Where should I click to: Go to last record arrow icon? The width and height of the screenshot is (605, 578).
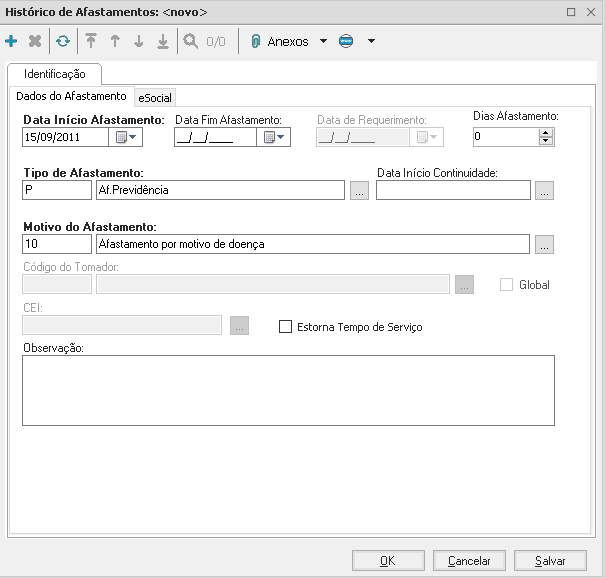[x=163, y=41]
